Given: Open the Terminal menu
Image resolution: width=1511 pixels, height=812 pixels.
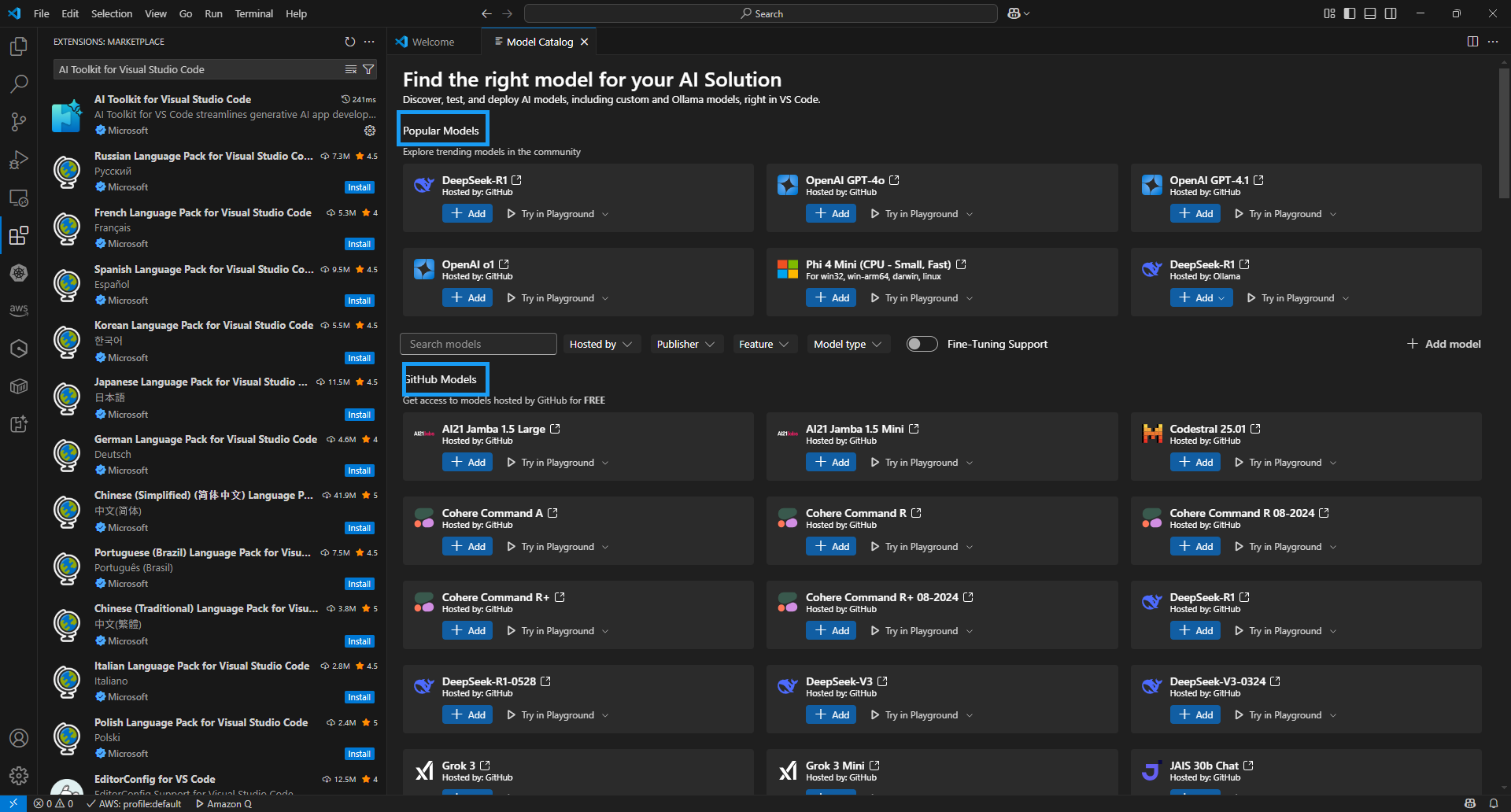Looking at the screenshot, I should (253, 13).
